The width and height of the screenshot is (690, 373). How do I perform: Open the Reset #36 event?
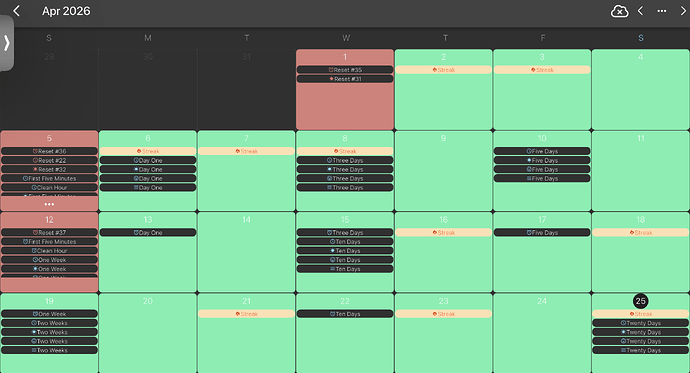[x=49, y=151]
